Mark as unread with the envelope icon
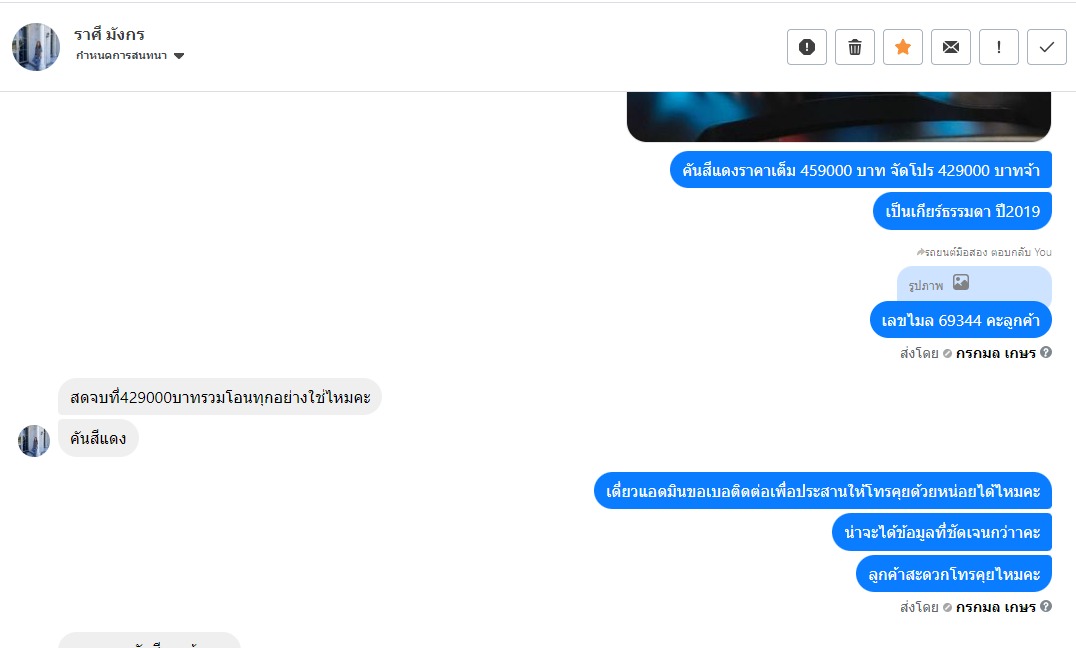 point(950,47)
